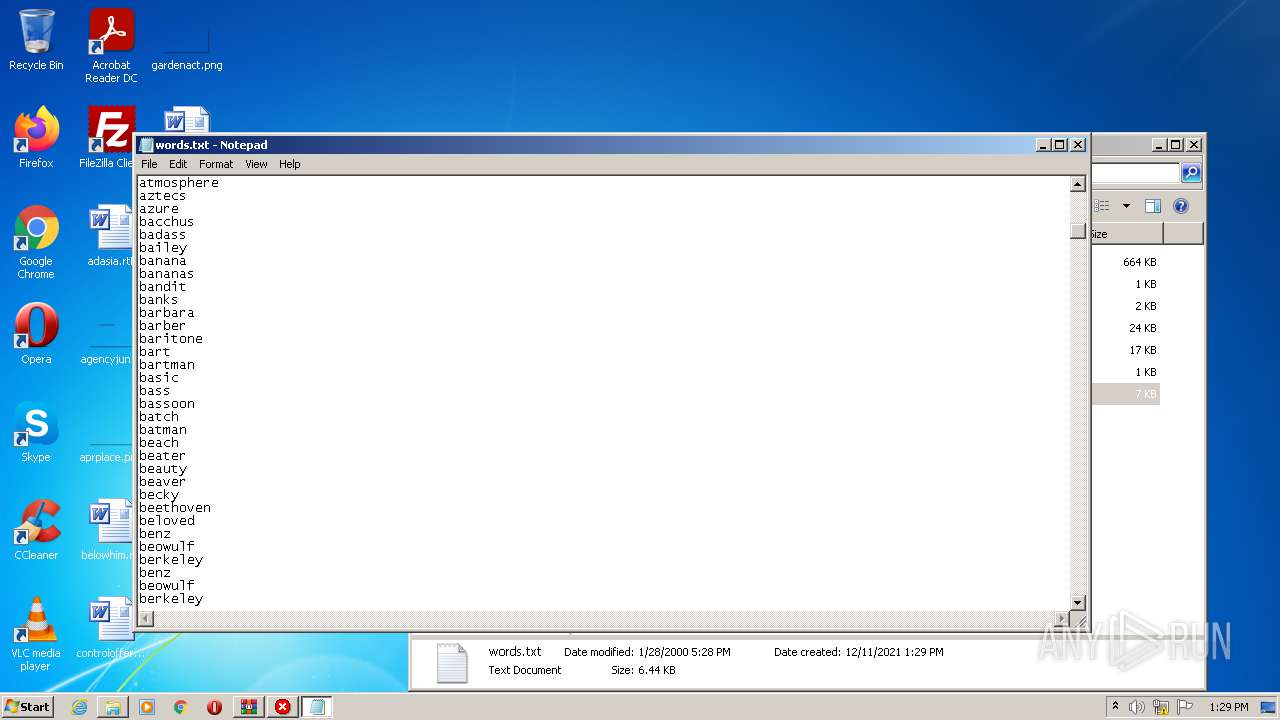The width and height of the screenshot is (1280, 720).
Task: Click the Notepad vertical scrollbar thumb
Action: [x=1078, y=231]
